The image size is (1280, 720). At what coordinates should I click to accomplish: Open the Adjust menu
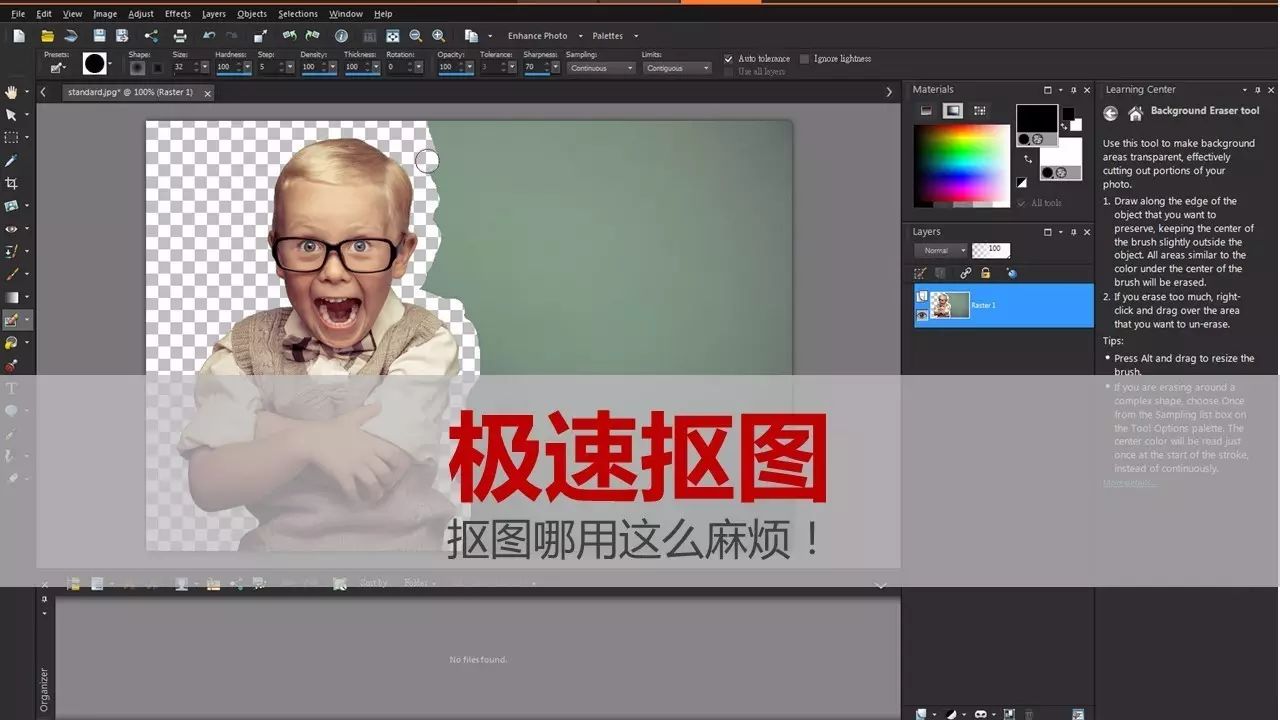140,13
